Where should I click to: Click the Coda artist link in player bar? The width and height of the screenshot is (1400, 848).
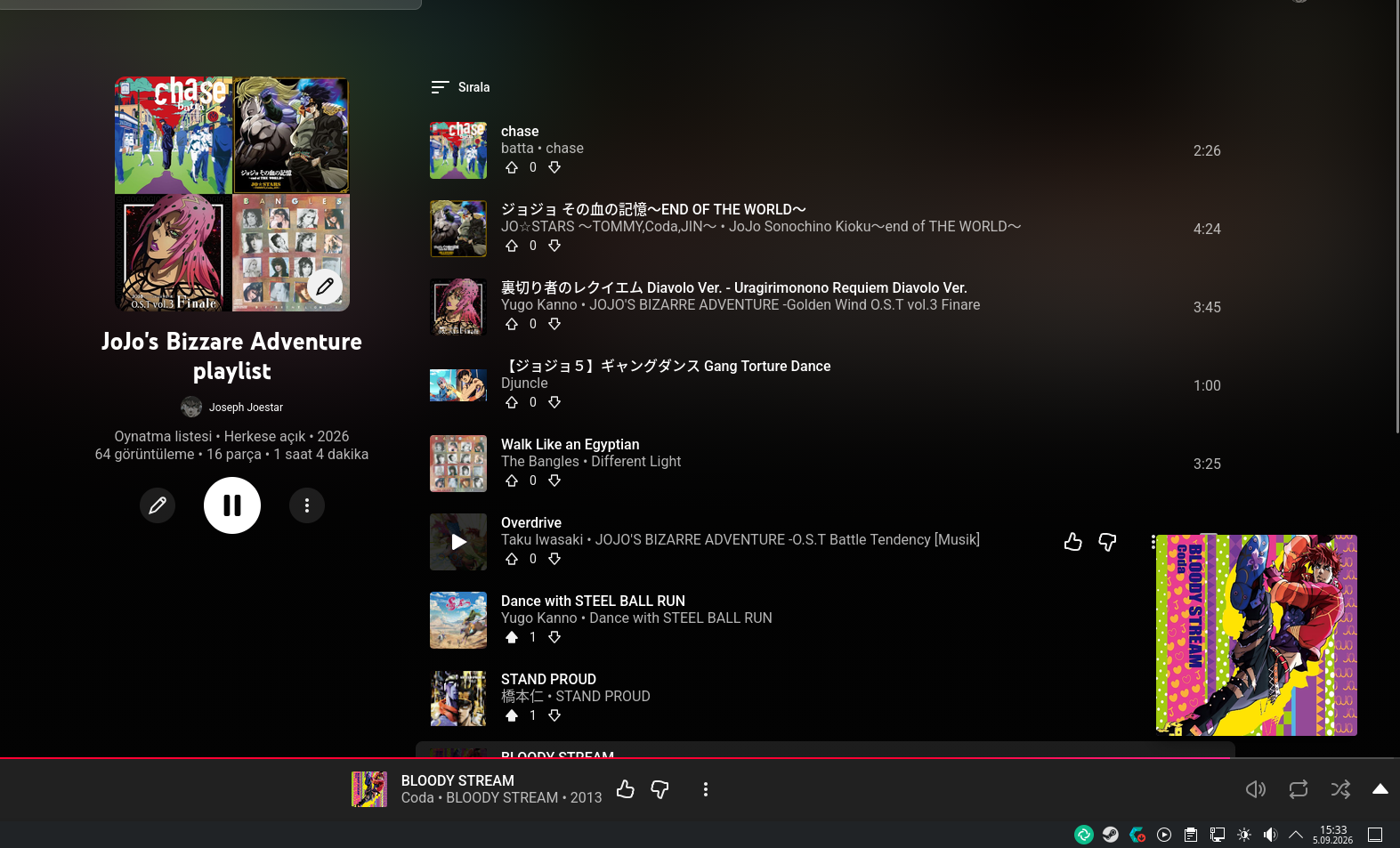(x=417, y=798)
